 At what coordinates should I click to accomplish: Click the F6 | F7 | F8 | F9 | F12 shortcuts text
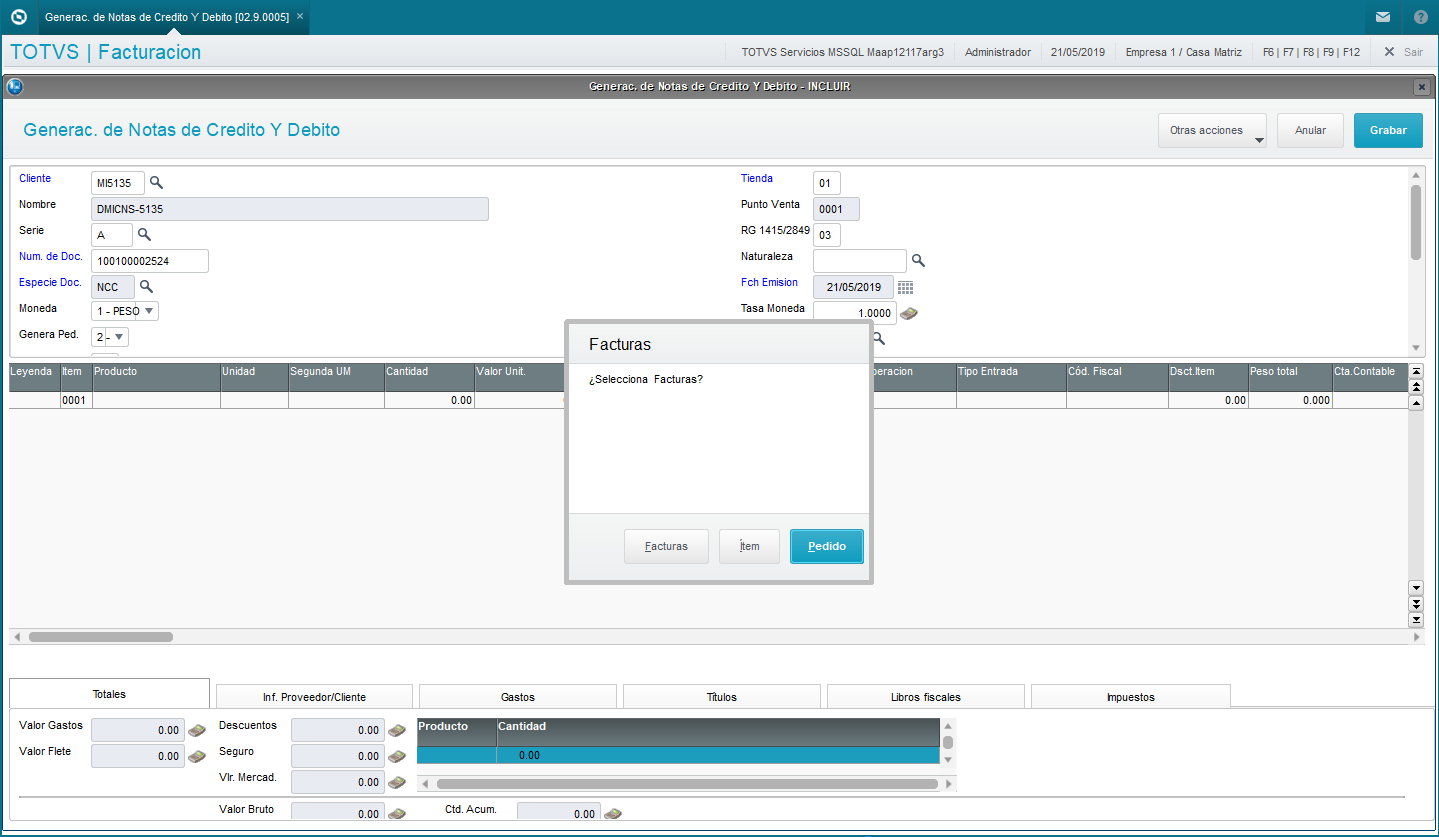pyautogui.click(x=1311, y=52)
